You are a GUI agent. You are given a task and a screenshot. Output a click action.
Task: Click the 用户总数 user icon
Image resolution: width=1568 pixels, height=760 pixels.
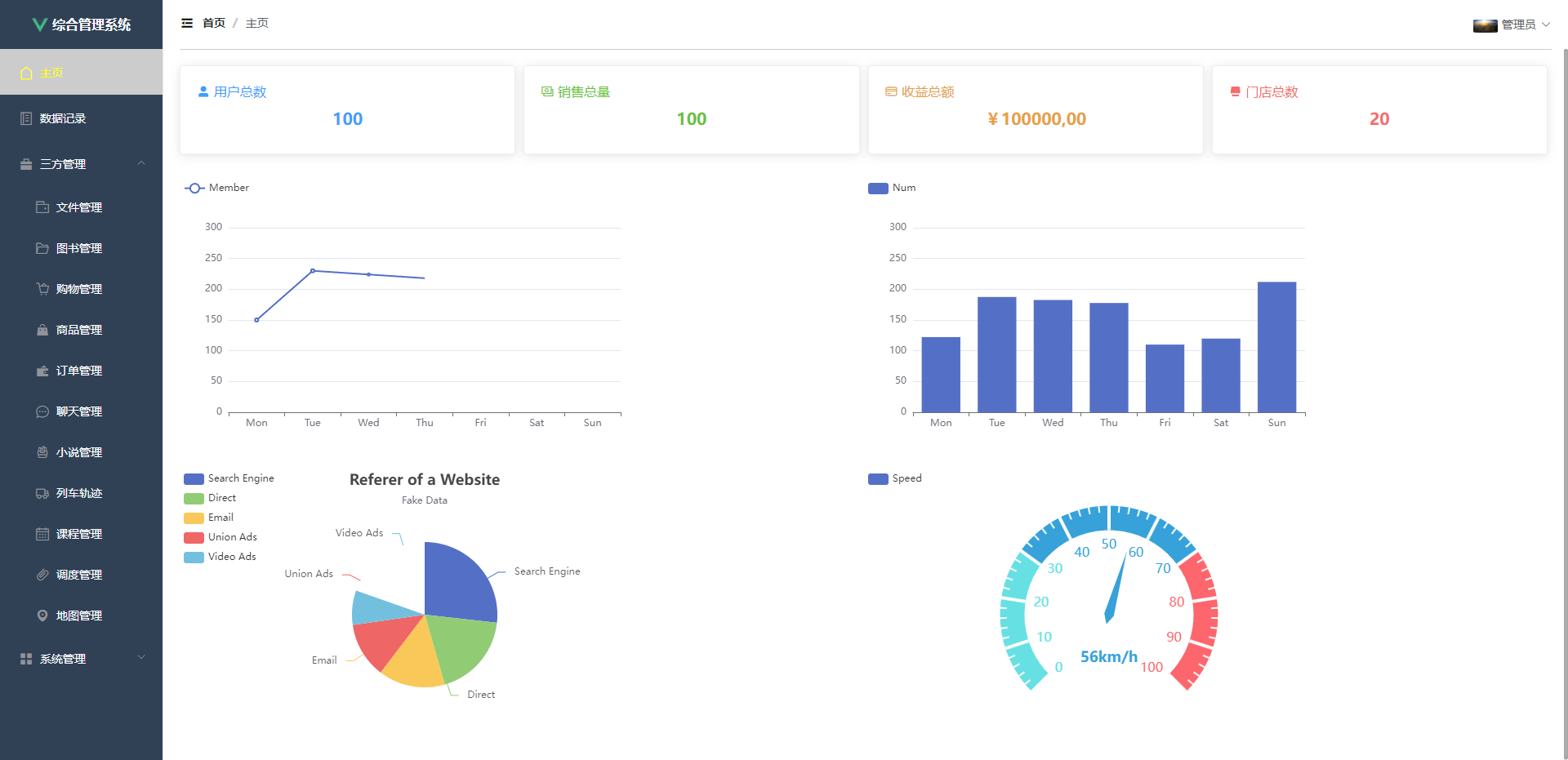[203, 92]
